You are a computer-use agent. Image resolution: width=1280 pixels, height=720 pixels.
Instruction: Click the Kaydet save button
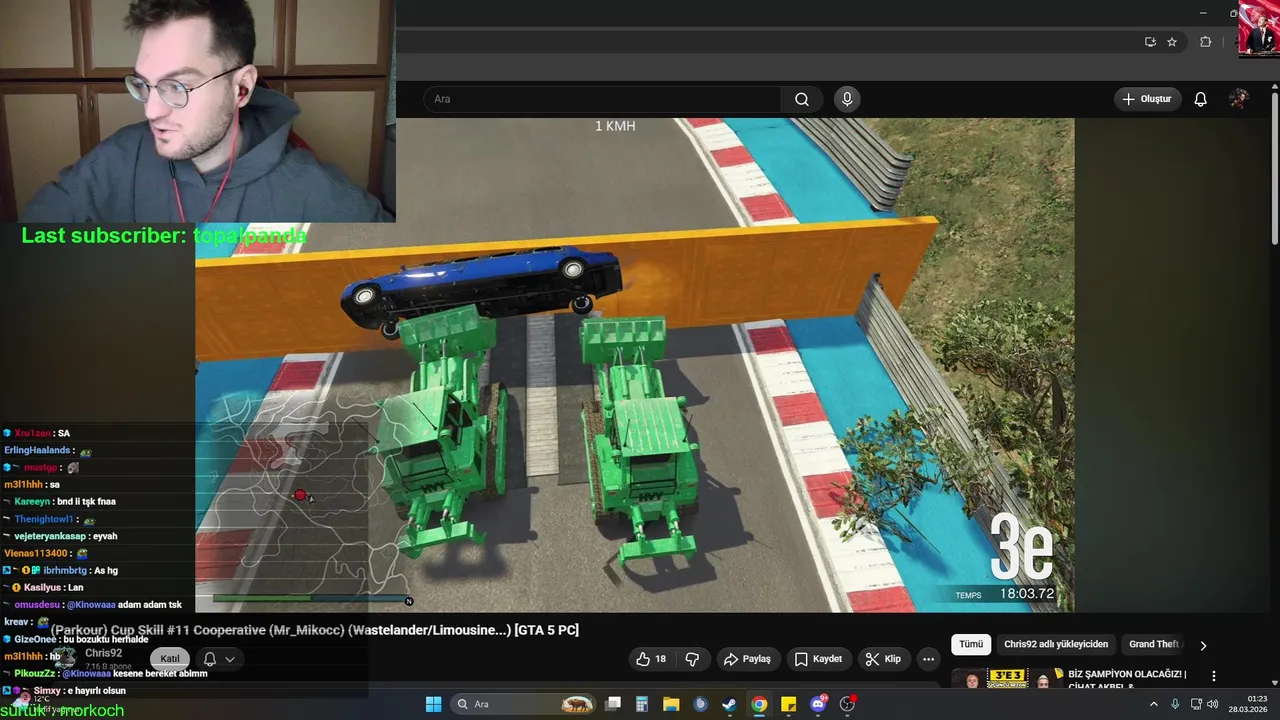[818, 659]
